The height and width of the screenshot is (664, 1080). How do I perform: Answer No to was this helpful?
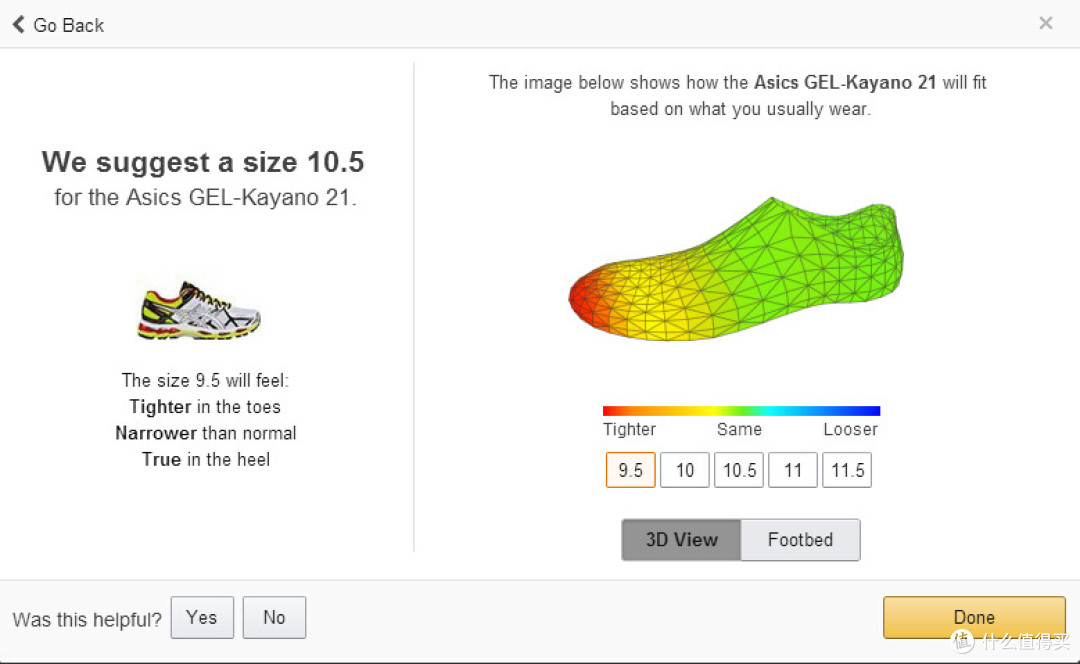point(274,617)
